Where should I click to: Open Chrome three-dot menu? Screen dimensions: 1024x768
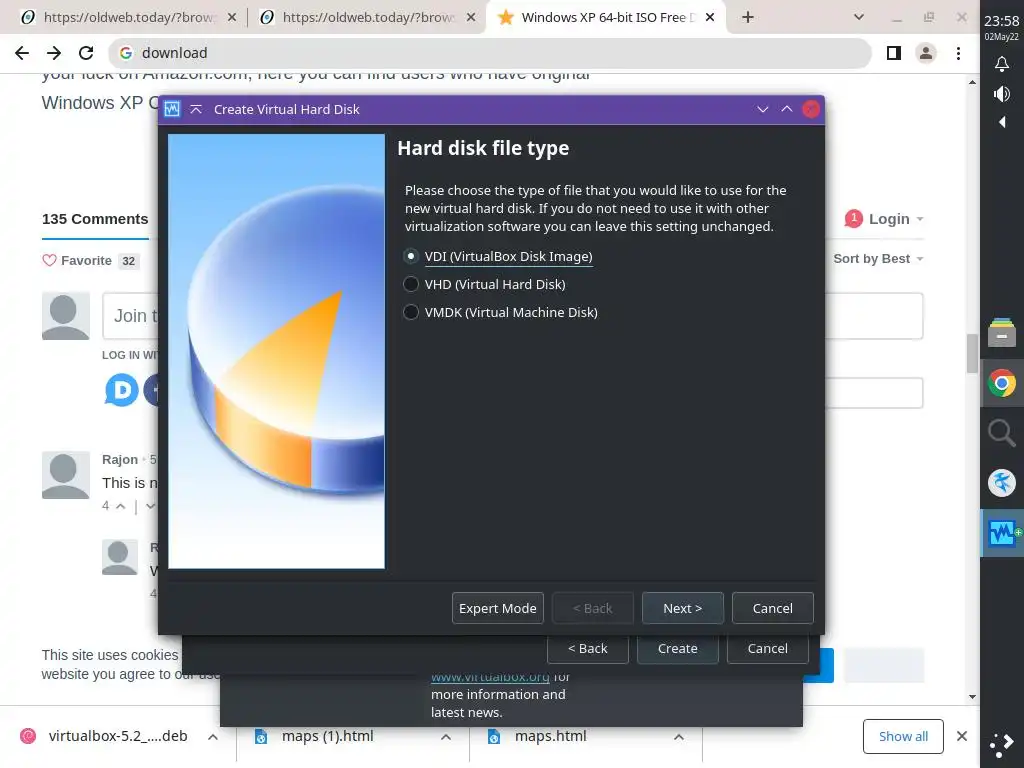click(x=958, y=53)
